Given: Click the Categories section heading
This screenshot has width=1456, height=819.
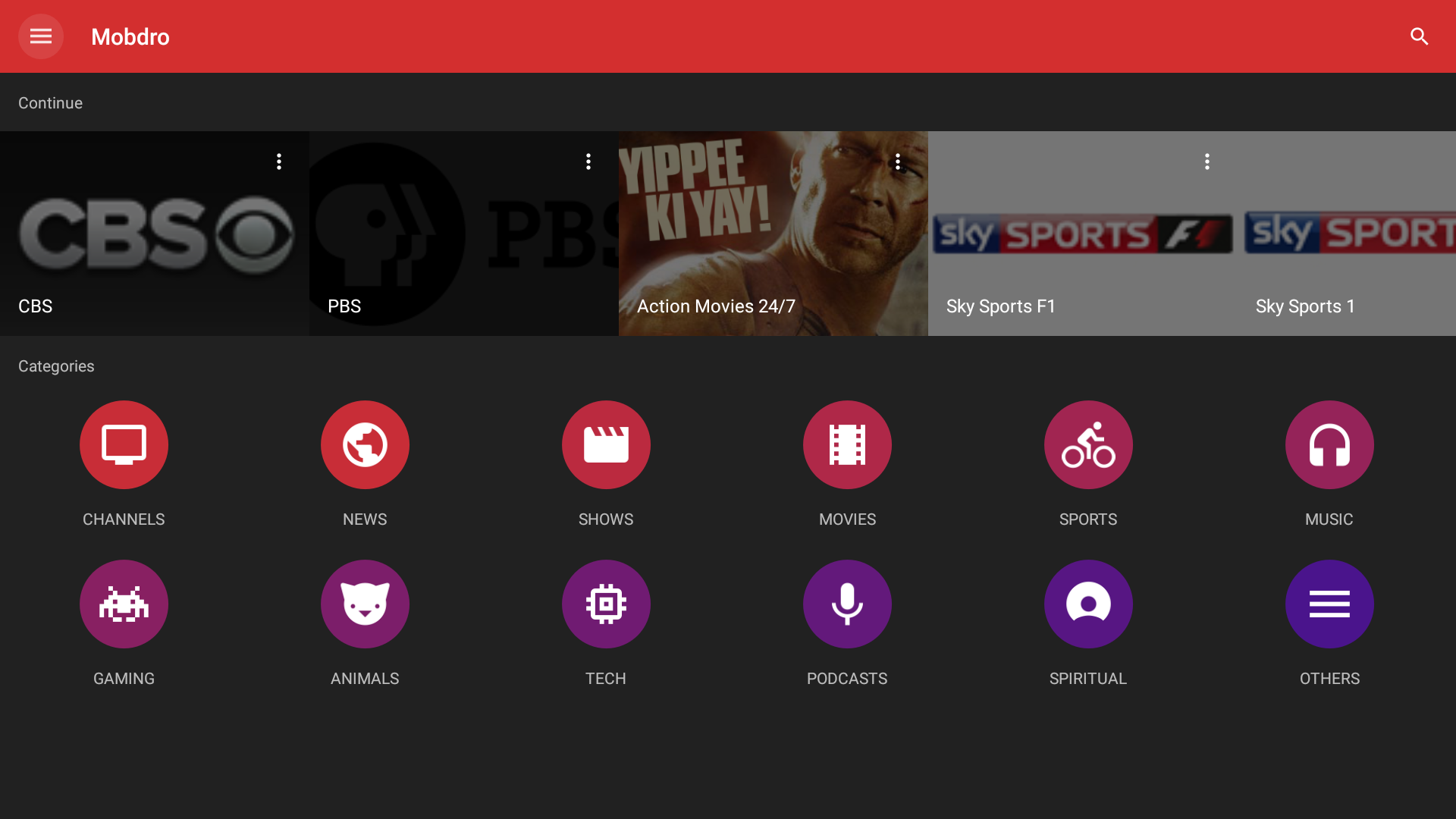Looking at the screenshot, I should (x=56, y=366).
